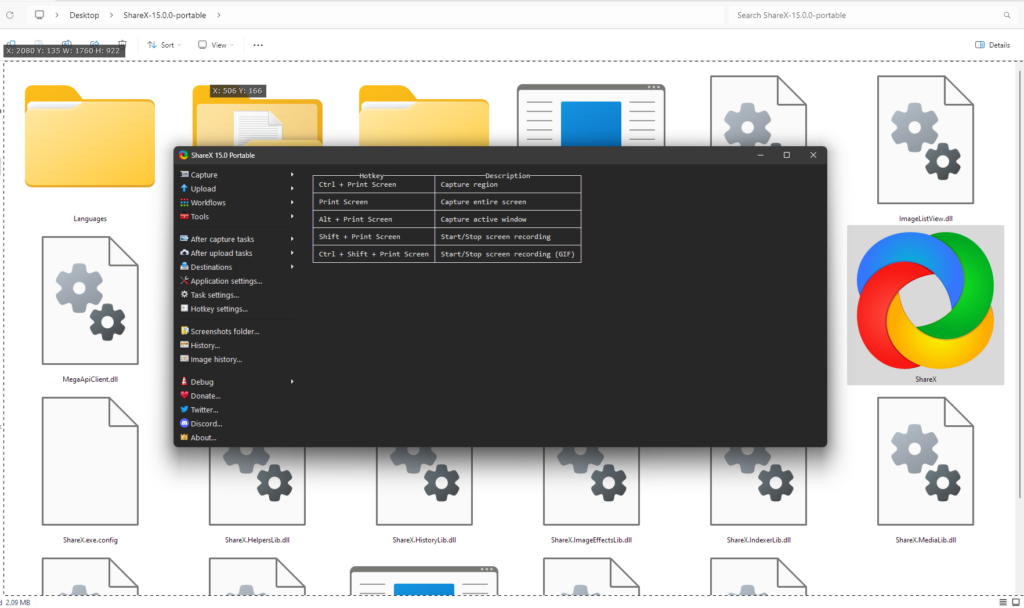
Task: Open the Capture menu in ShareX
Action: coord(204,175)
